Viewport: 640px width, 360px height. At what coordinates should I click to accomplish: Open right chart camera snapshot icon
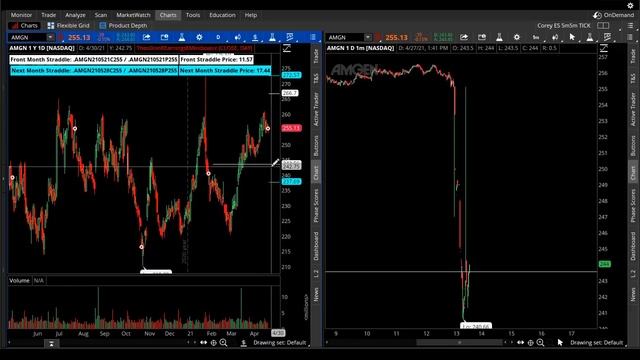point(482,37)
